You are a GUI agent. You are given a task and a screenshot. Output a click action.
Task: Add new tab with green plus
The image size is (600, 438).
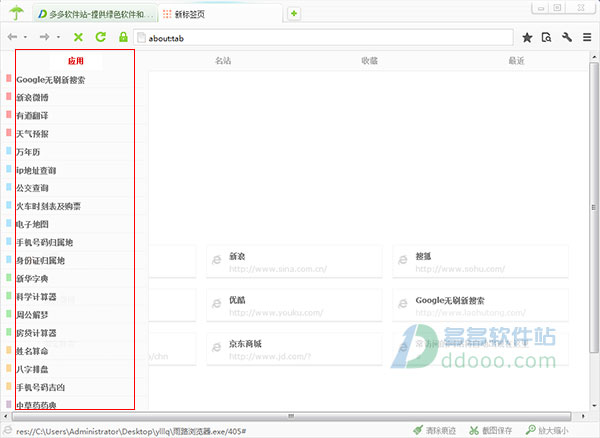pos(293,14)
